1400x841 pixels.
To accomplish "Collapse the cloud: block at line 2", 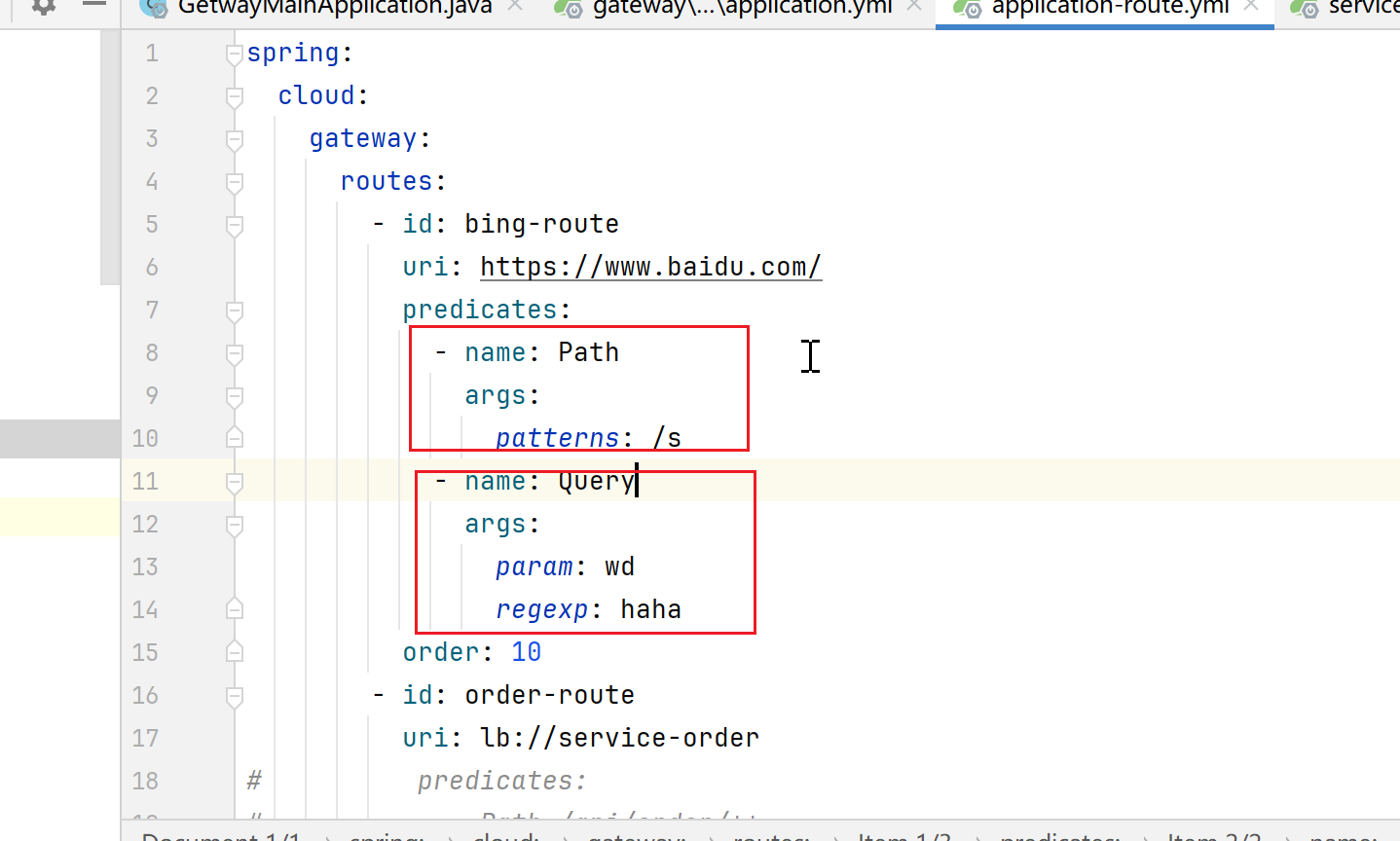I will 235,96.
